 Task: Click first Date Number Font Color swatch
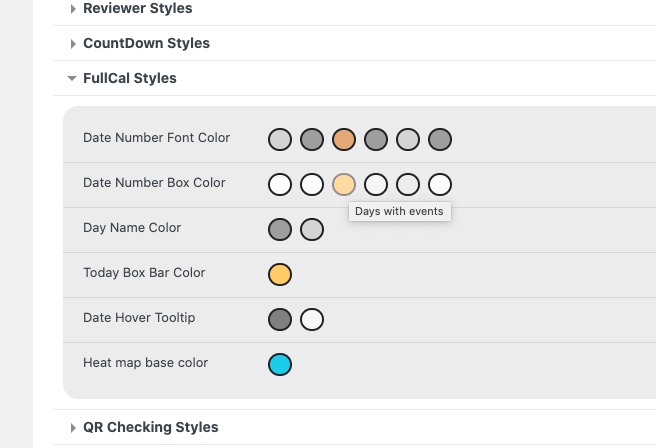tap(280, 139)
